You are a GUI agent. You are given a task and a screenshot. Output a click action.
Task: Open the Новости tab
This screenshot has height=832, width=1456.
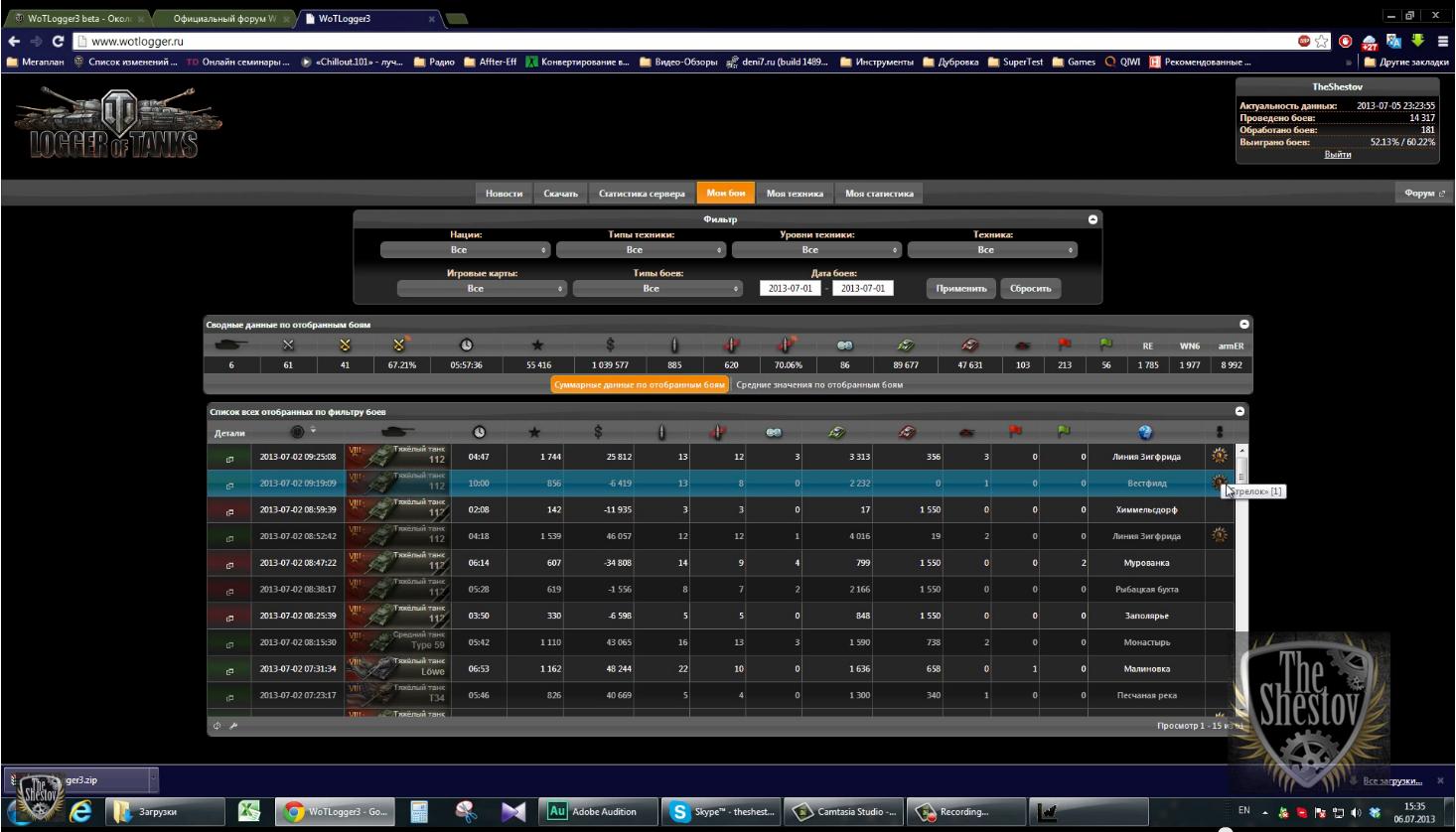pyautogui.click(x=505, y=194)
